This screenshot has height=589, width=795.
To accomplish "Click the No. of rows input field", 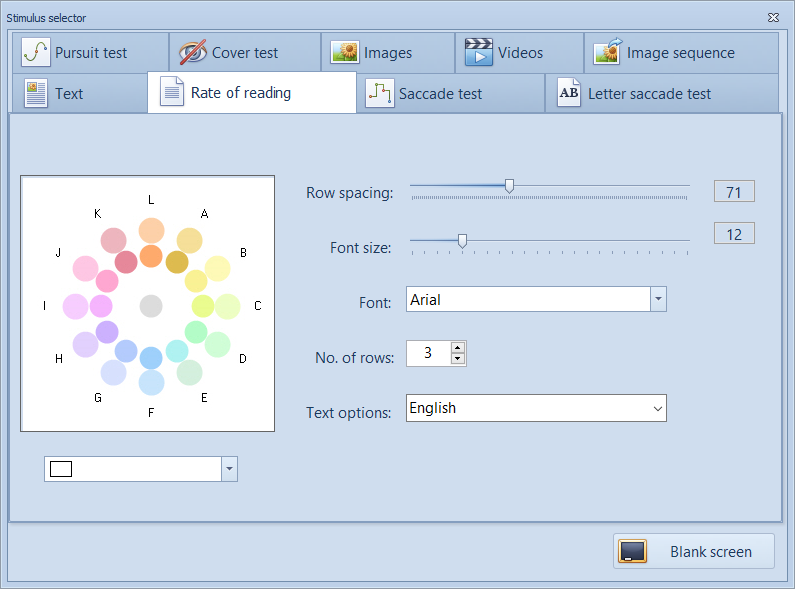I will coord(428,353).
